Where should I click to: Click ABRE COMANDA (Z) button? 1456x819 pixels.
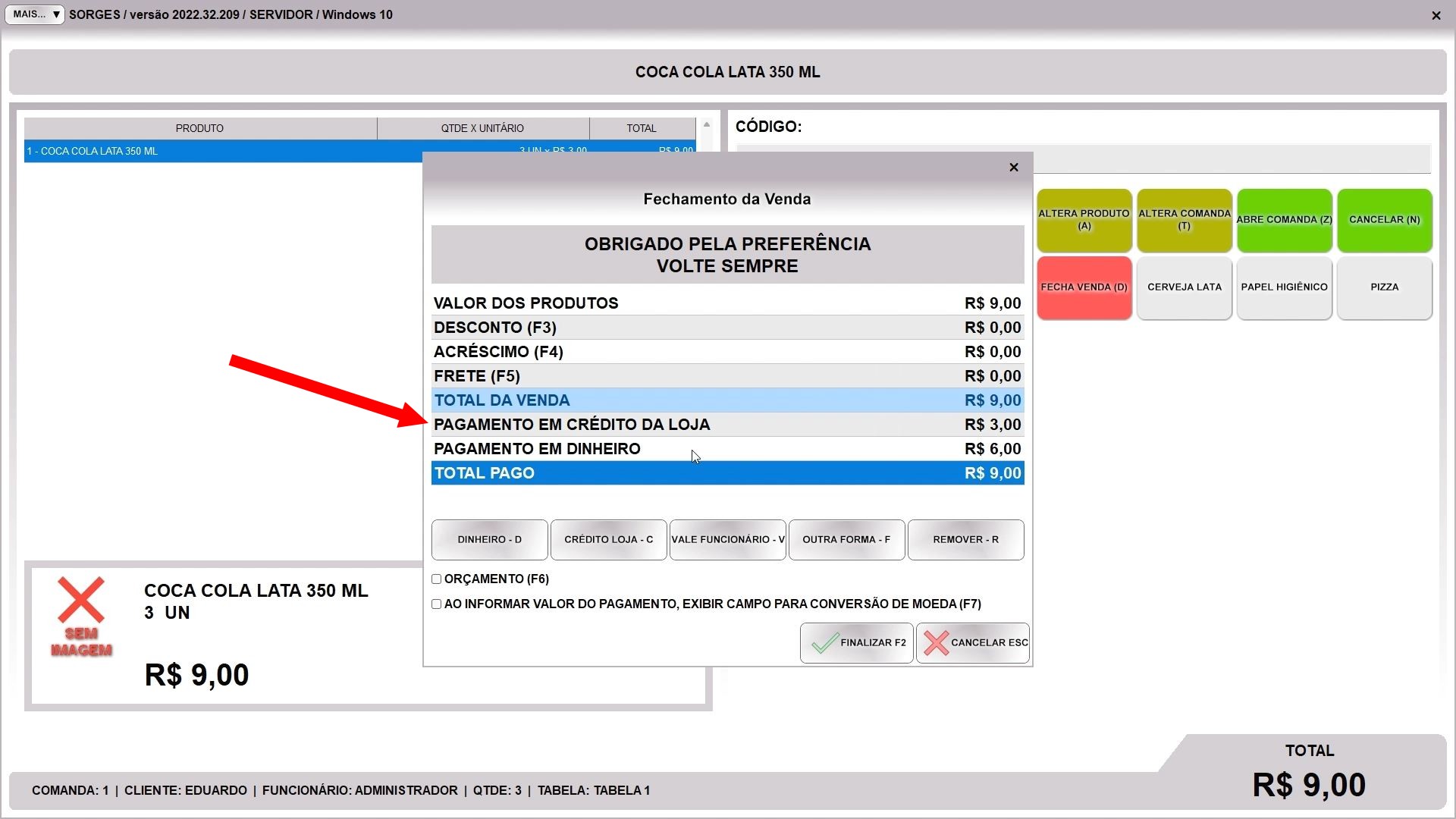1285,220
